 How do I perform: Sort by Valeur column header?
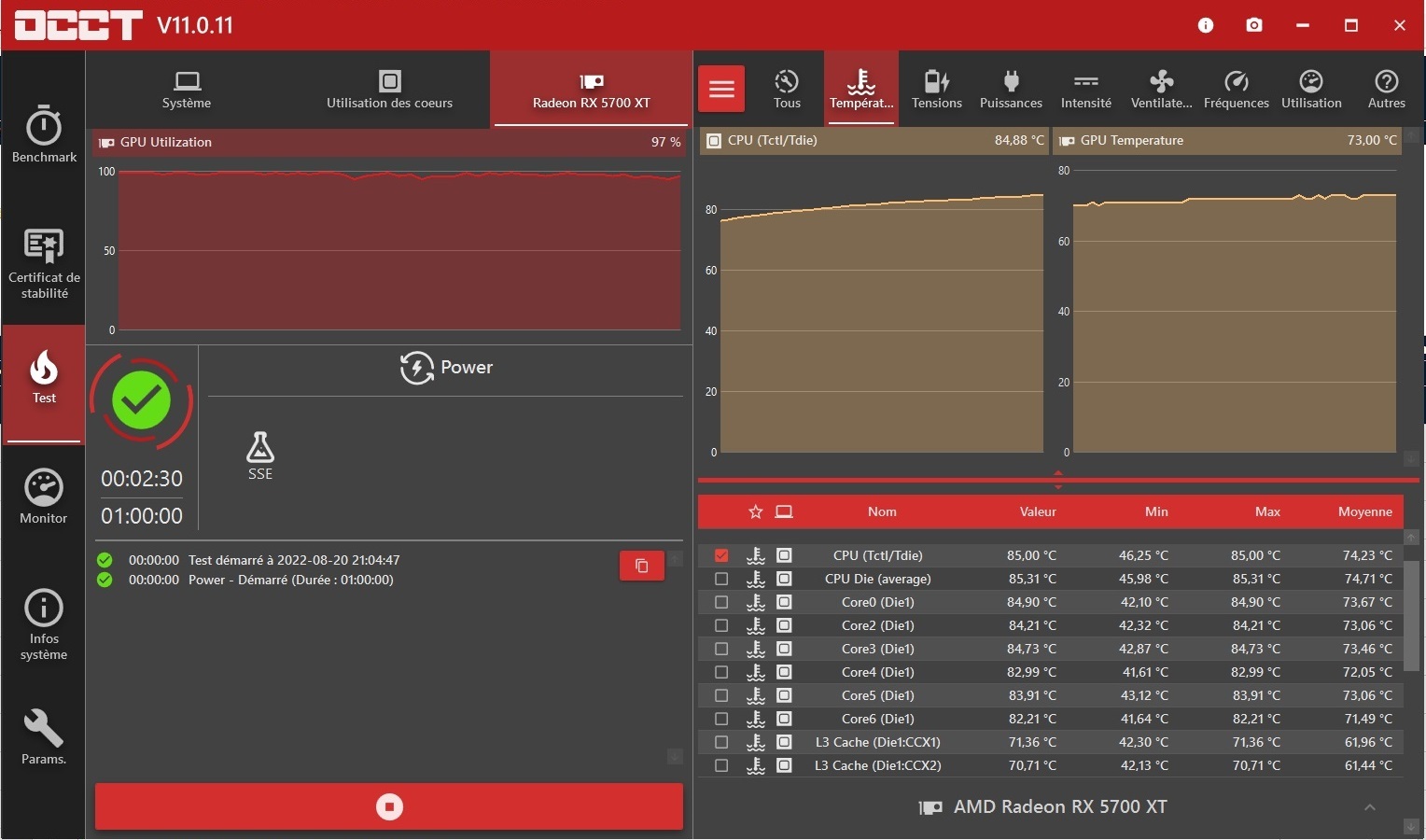click(x=1038, y=511)
